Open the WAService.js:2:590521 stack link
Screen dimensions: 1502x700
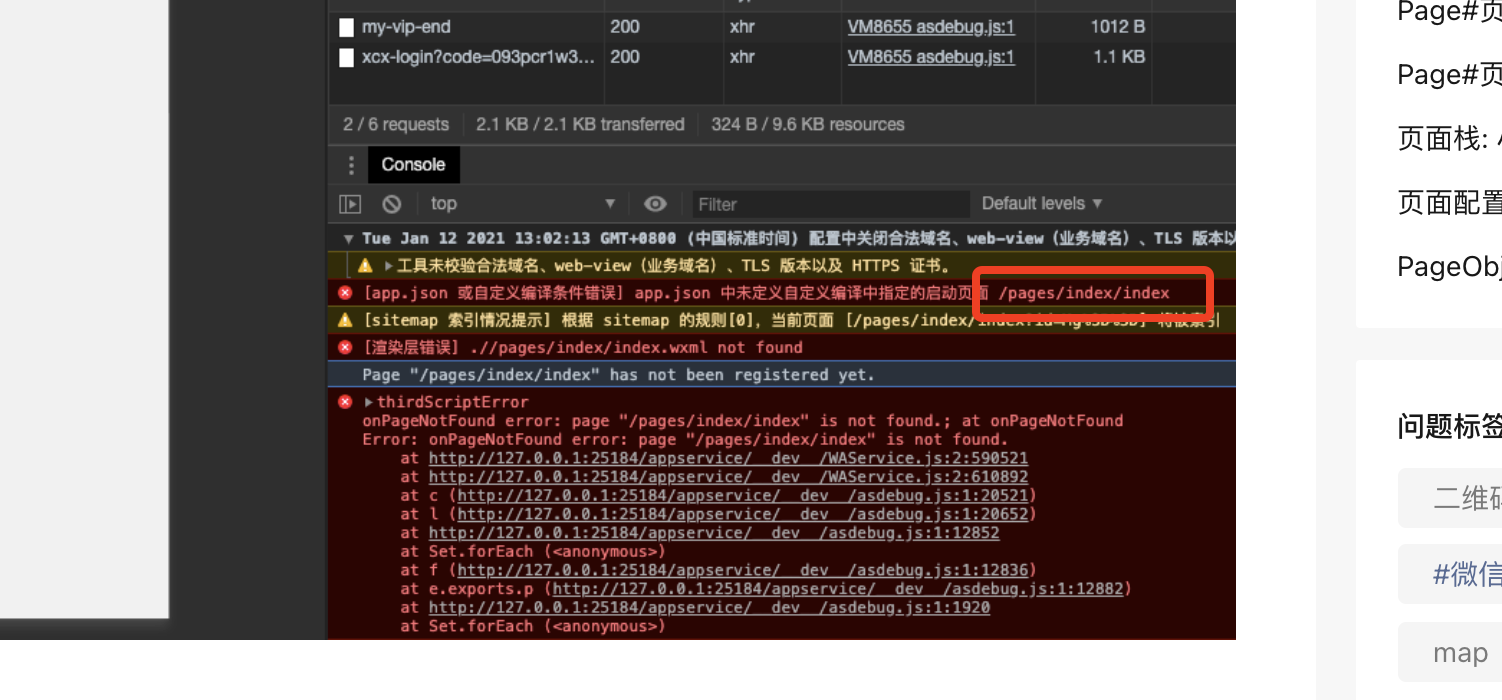click(728, 458)
